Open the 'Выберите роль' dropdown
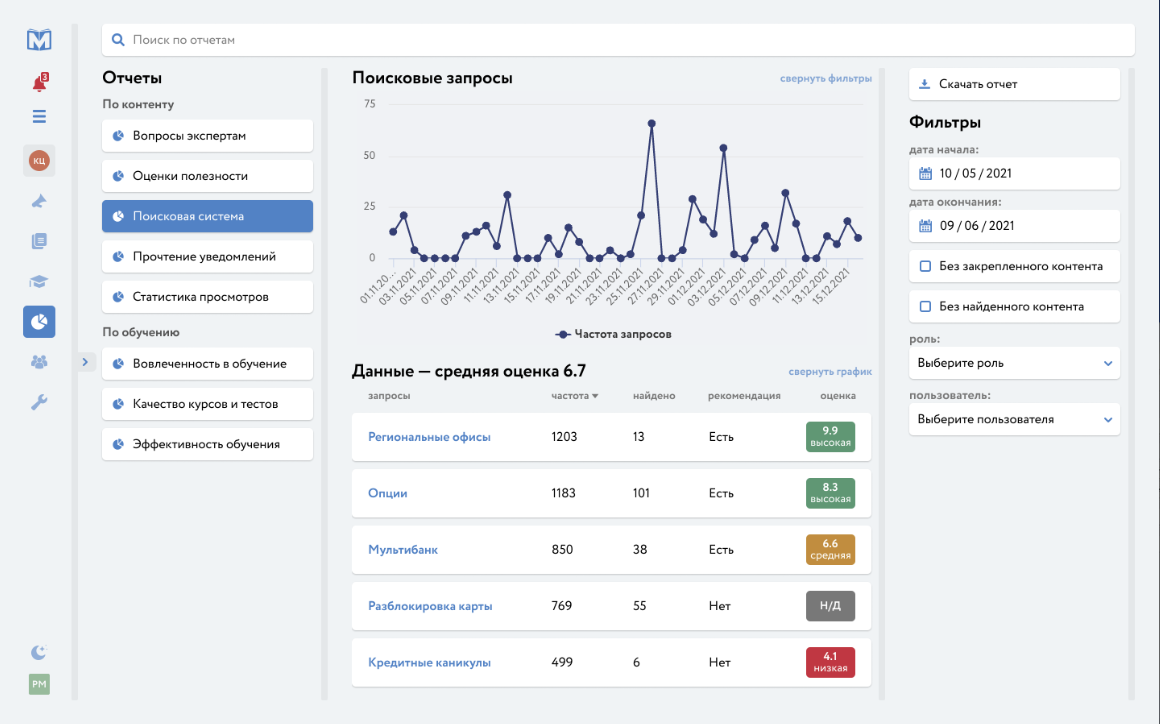 pyautogui.click(x=1014, y=363)
